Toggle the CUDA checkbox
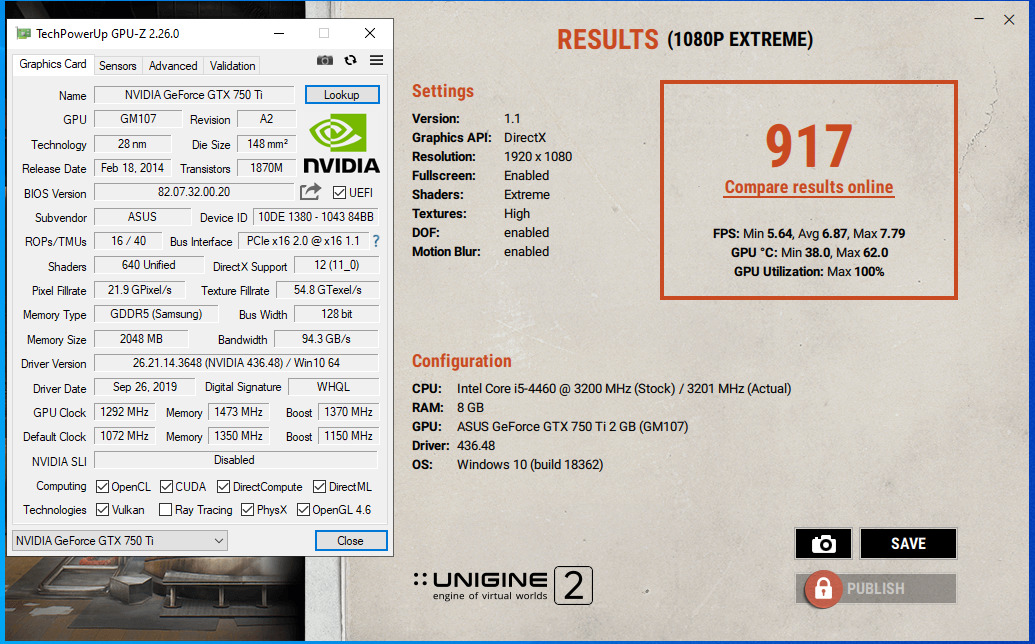1035x644 pixels. click(x=166, y=487)
